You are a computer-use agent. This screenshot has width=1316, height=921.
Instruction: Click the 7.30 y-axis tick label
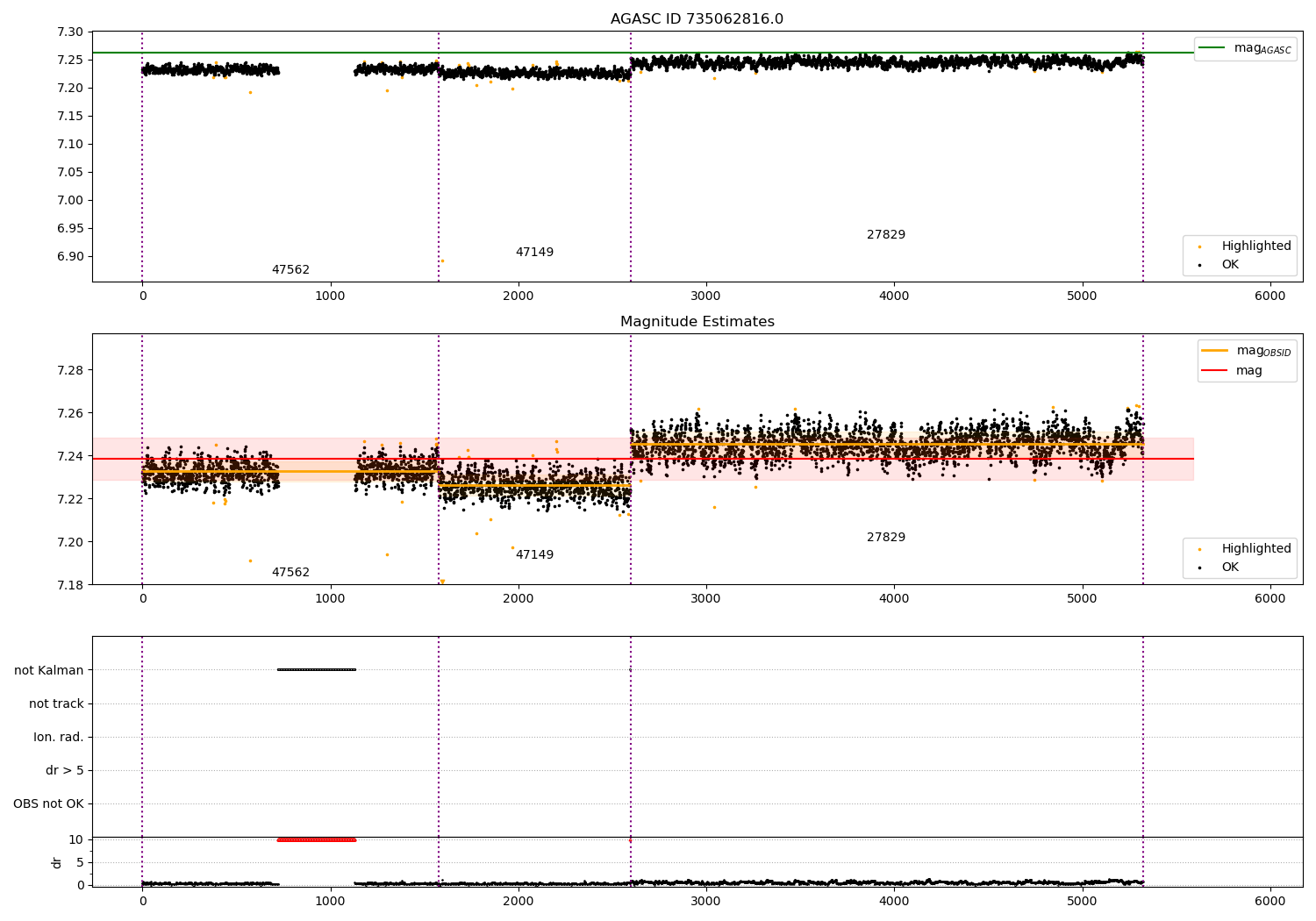tap(69, 32)
